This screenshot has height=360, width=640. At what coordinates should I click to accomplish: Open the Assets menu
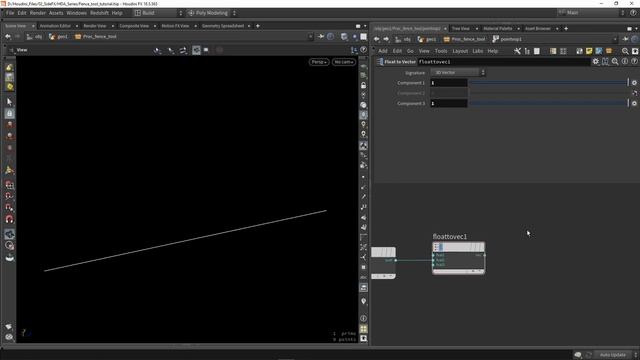pyautogui.click(x=56, y=13)
